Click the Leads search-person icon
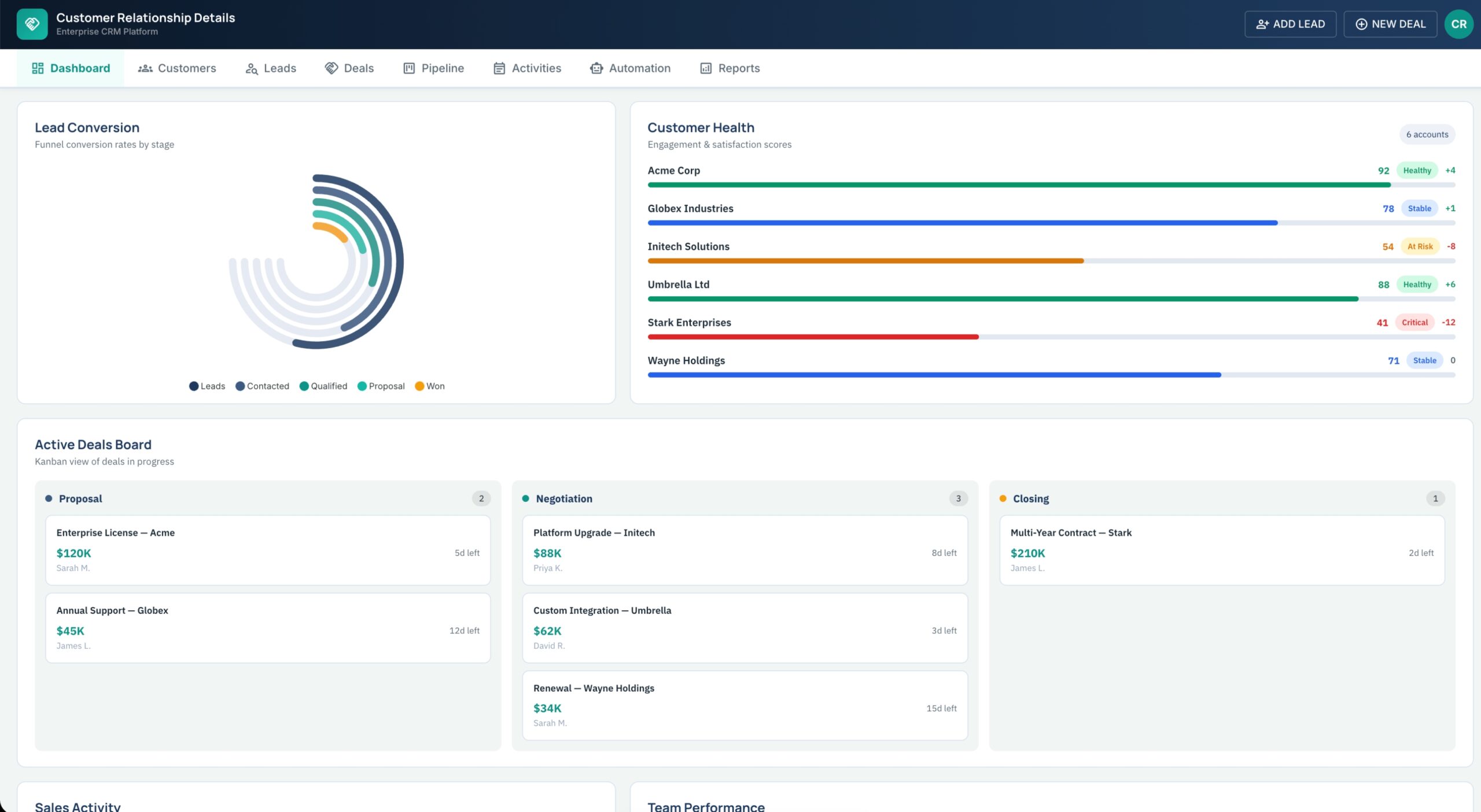This screenshot has width=1481, height=812. (252, 68)
